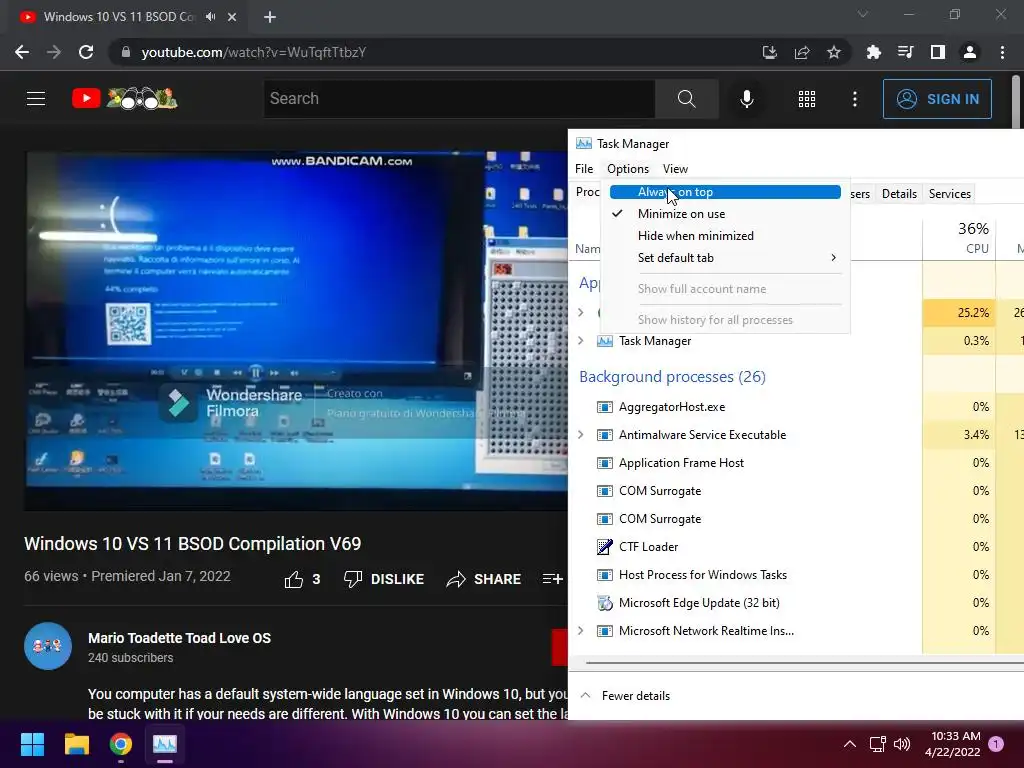Open the Set default tab submenu
Viewport: 1024px width, 768px height.
coord(725,258)
